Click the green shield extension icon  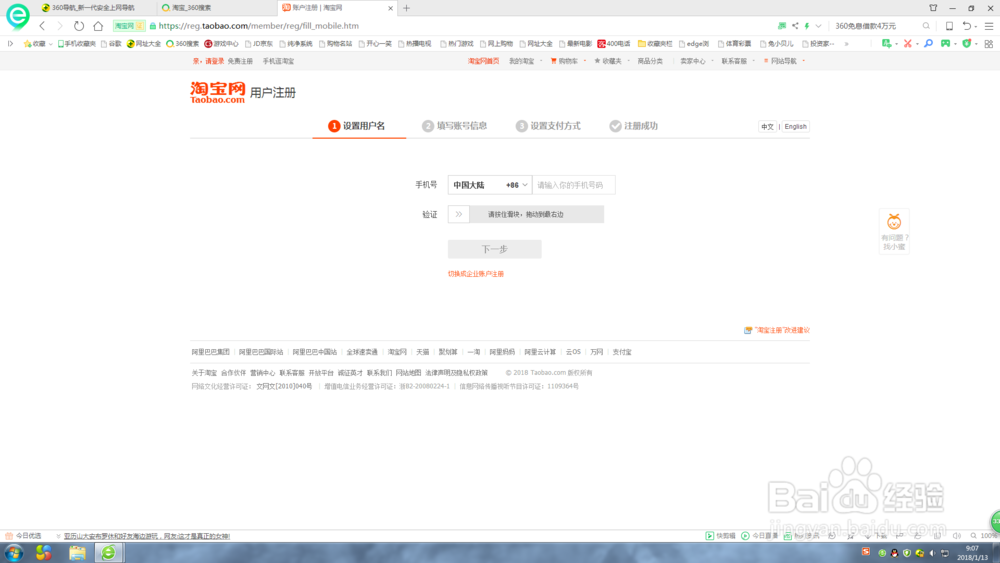point(967,43)
